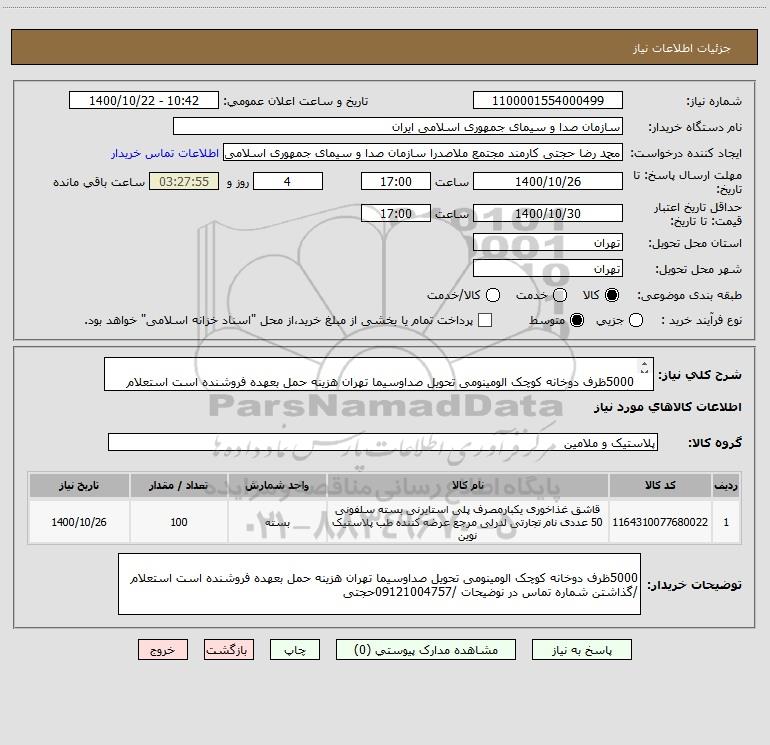Click the خروج exit button
770x745 pixels.
click(x=163, y=650)
